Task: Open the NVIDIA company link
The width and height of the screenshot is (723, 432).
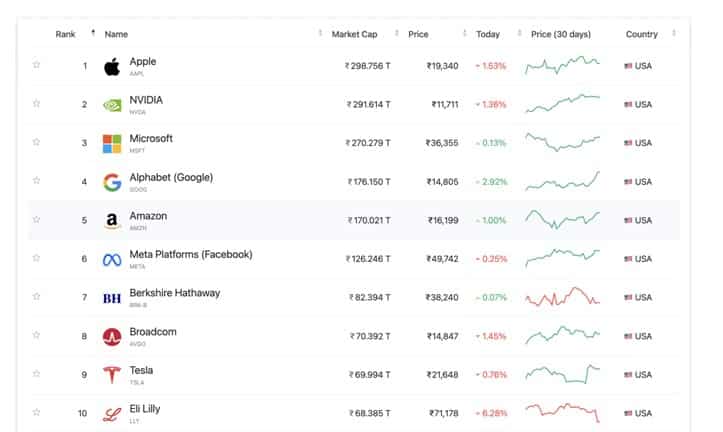Action: pyautogui.click(x=146, y=100)
